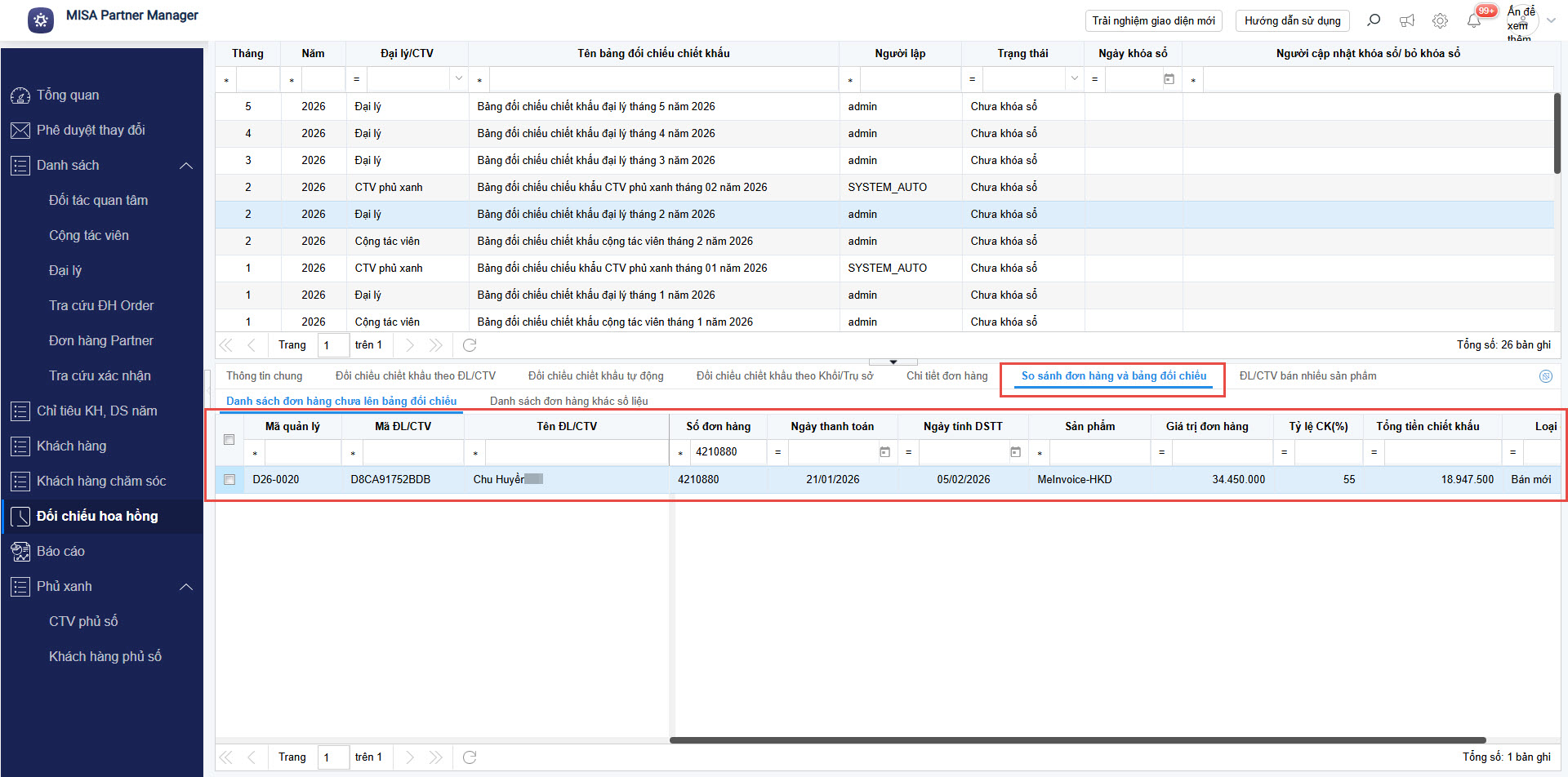Image resolution: width=1568 pixels, height=777 pixels.
Task: Open calendar picker in Ngày thanh toán filter
Action: [884, 452]
